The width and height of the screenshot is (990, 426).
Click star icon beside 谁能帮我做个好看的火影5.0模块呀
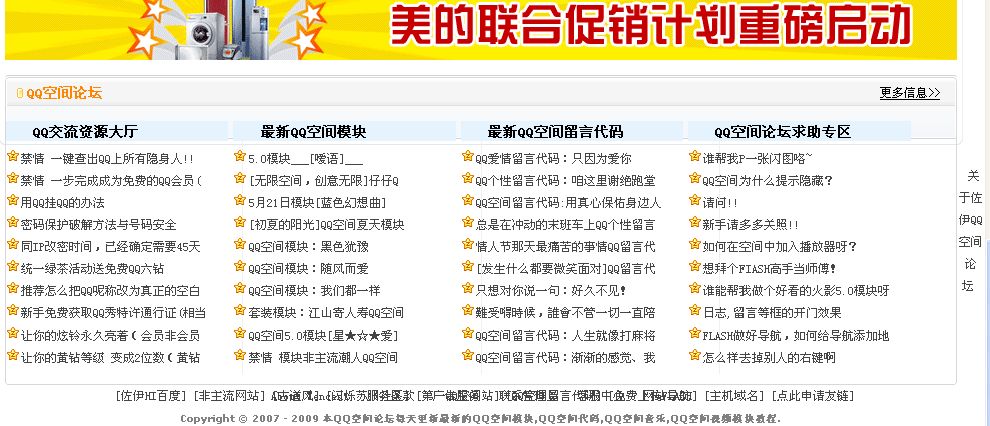point(695,288)
